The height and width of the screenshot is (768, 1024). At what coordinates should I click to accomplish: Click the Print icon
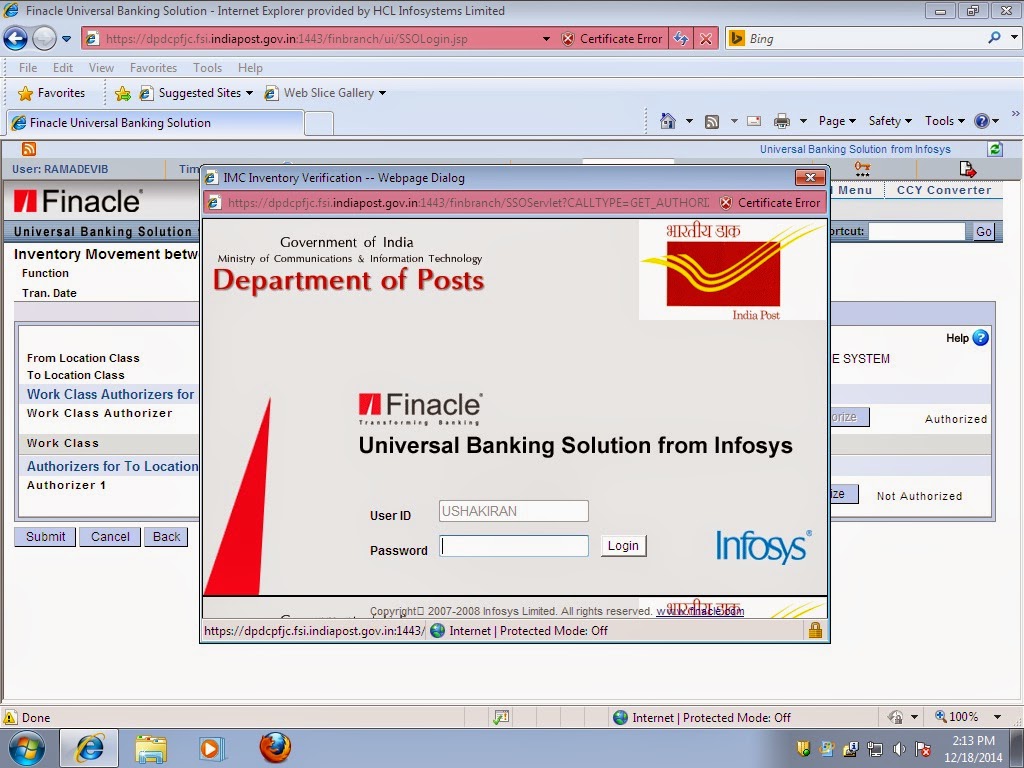(781, 120)
